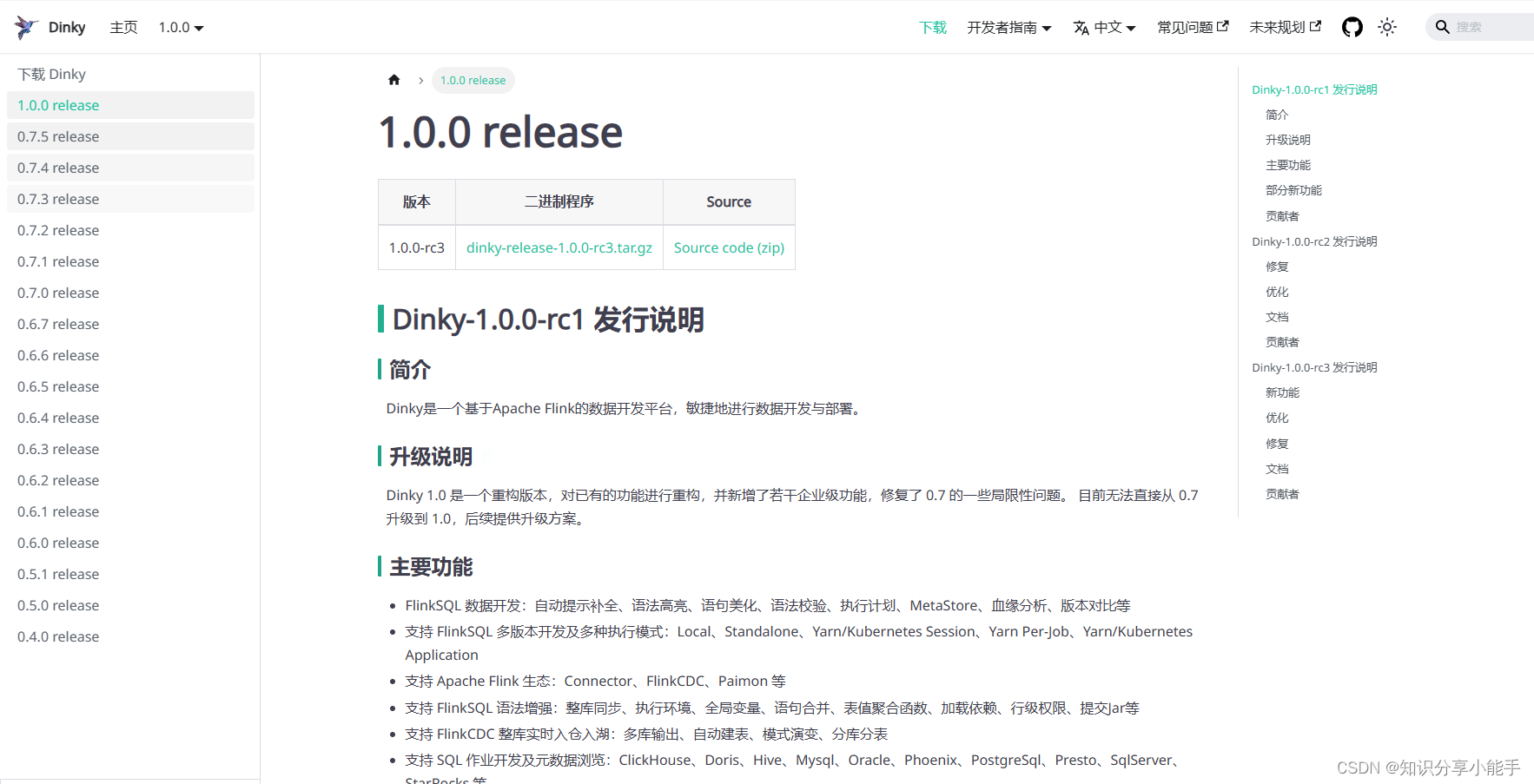The image size is (1534, 784).
Task: Download dinky-release-1.0.0-rc3.tar.gz
Action: coord(559,247)
